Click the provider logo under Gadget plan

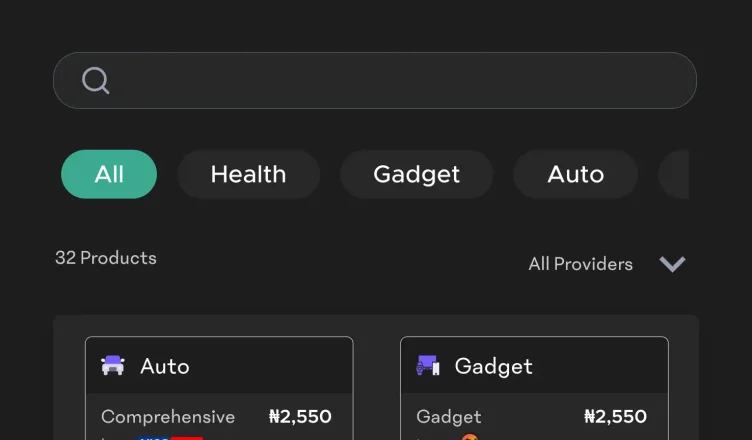click(x=470, y=437)
